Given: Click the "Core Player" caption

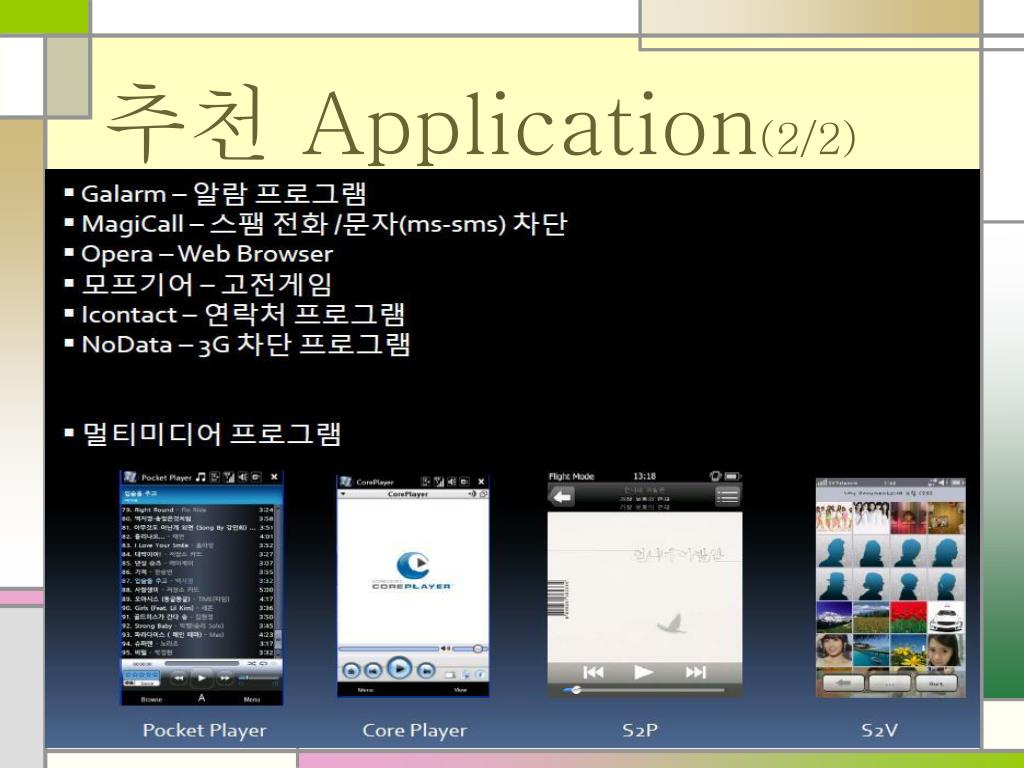Looking at the screenshot, I should click(x=415, y=731).
